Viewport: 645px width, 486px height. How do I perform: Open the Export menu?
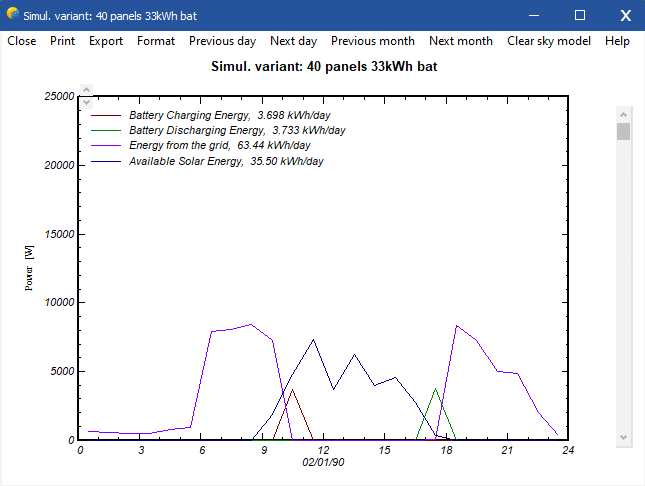point(106,41)
